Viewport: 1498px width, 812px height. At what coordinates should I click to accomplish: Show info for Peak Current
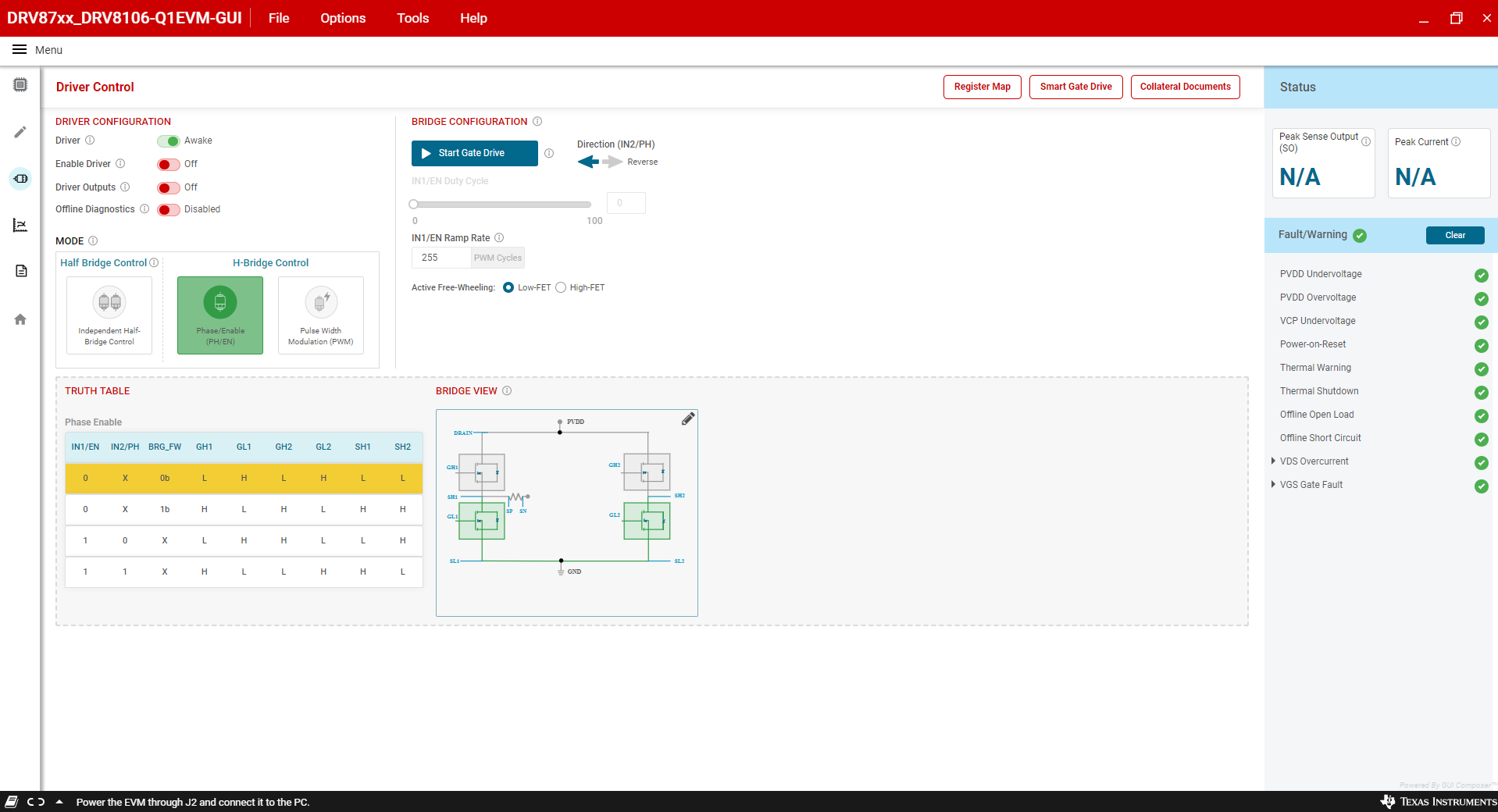(1456, 142)
